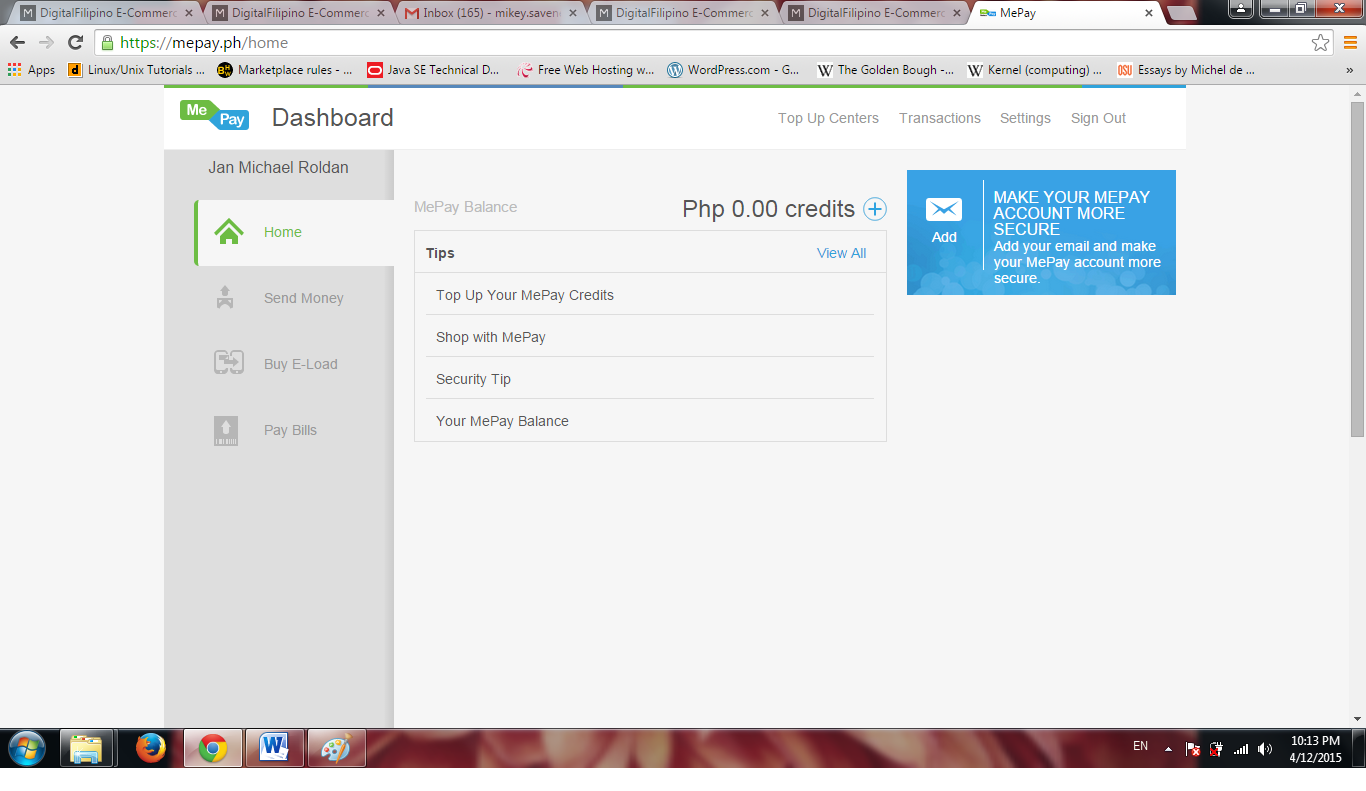Image resolution: width=1366 pixels, height=791 pixels.
Task: Select the Send Money sidebar icon
Action: (x=225, y=298)
